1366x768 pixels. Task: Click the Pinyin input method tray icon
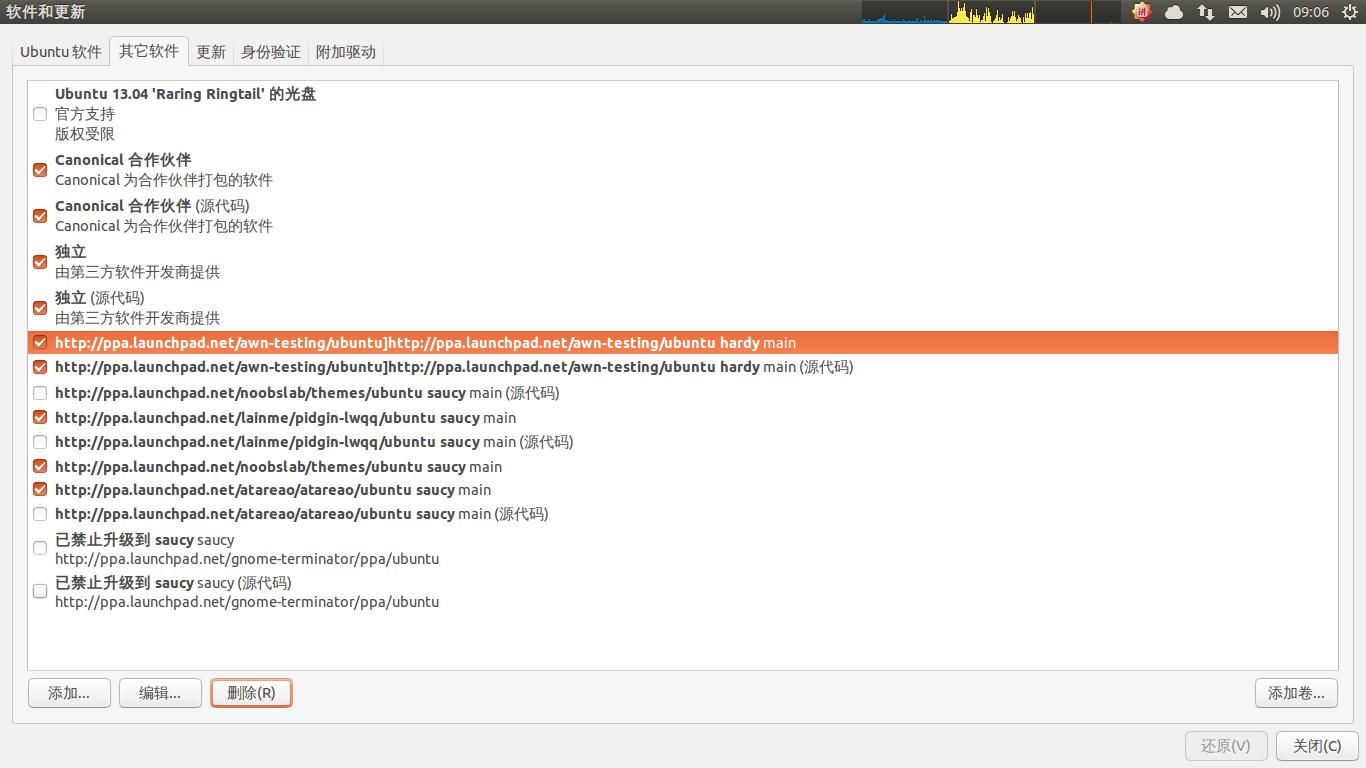coord(1142,12)
